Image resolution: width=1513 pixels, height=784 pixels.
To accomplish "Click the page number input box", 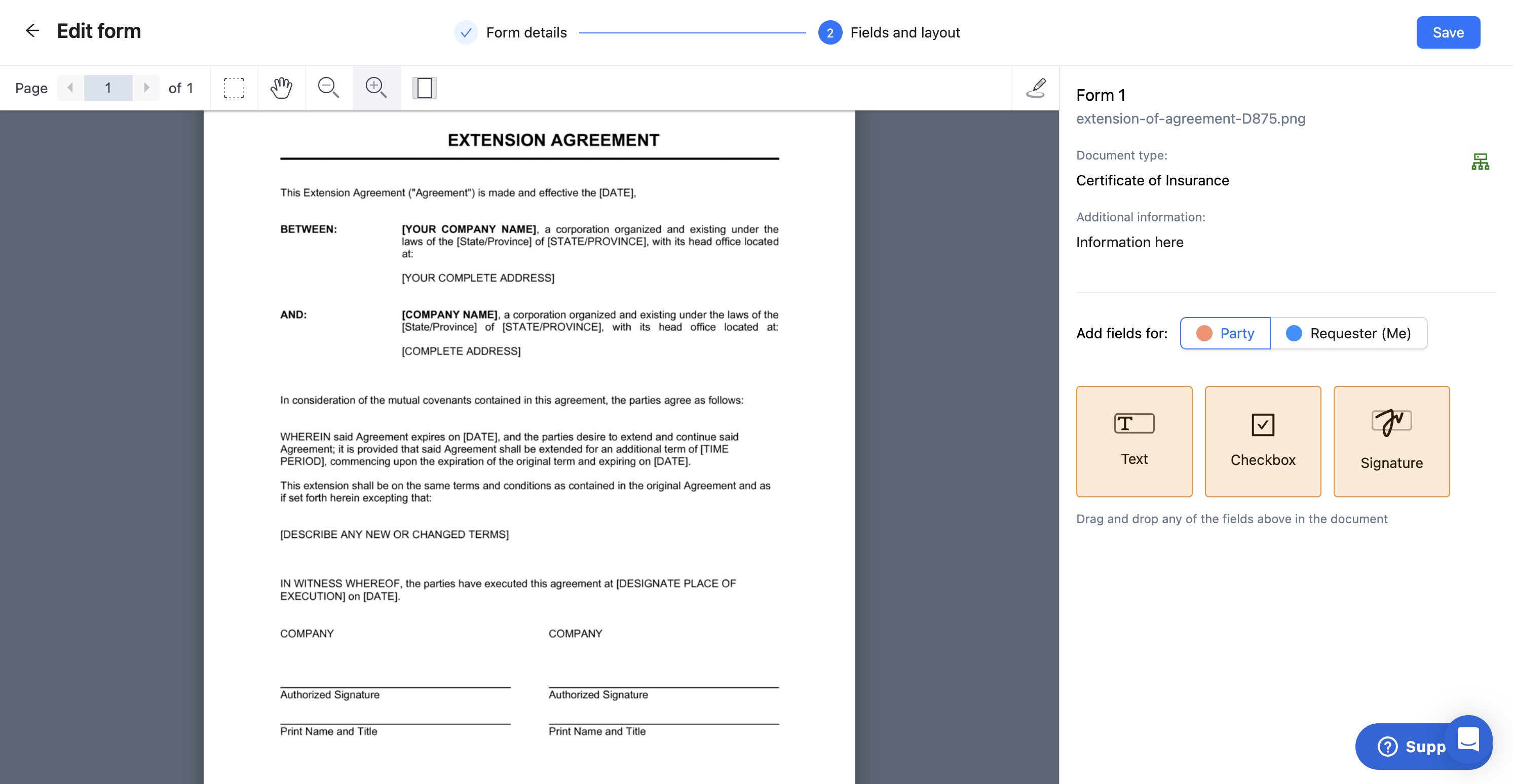I will pos(108,88).
